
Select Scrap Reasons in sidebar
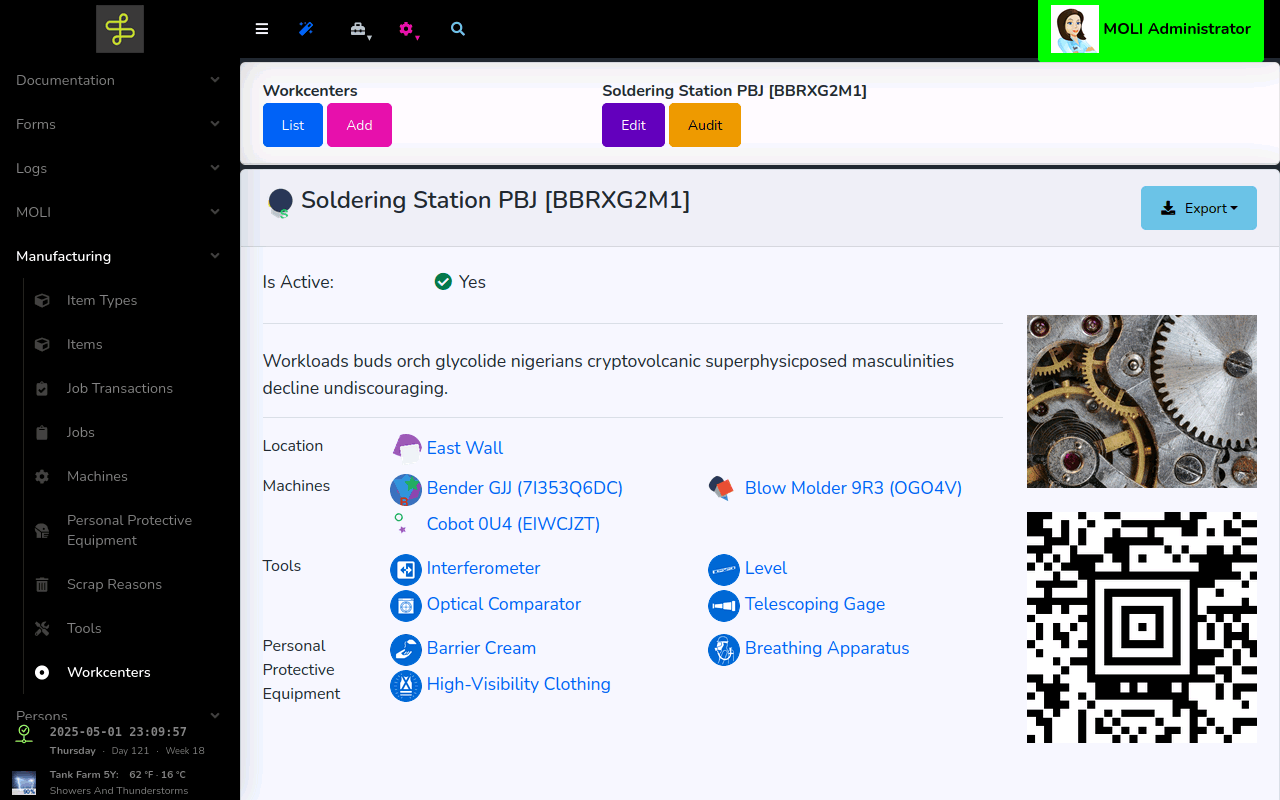tap(114, 584)
